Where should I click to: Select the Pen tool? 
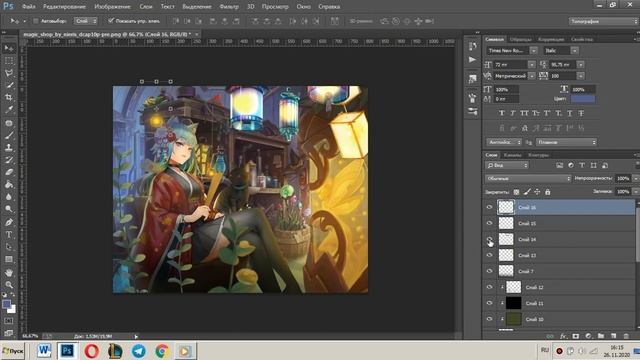pyautogui.click(x=9, y=222)
